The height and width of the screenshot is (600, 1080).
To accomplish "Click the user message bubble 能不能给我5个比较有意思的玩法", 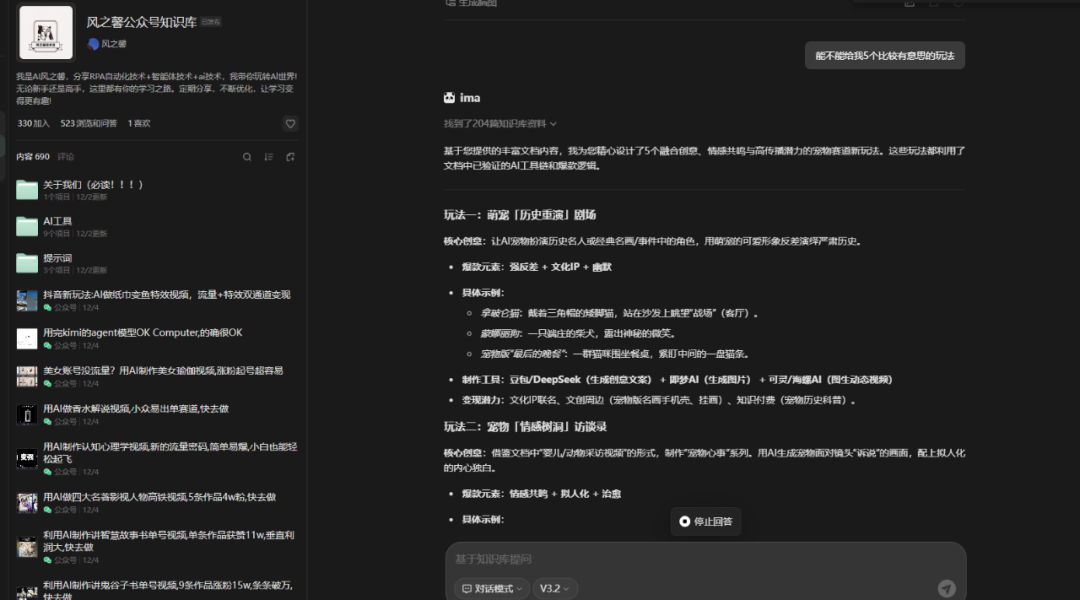I will (885, 56).
